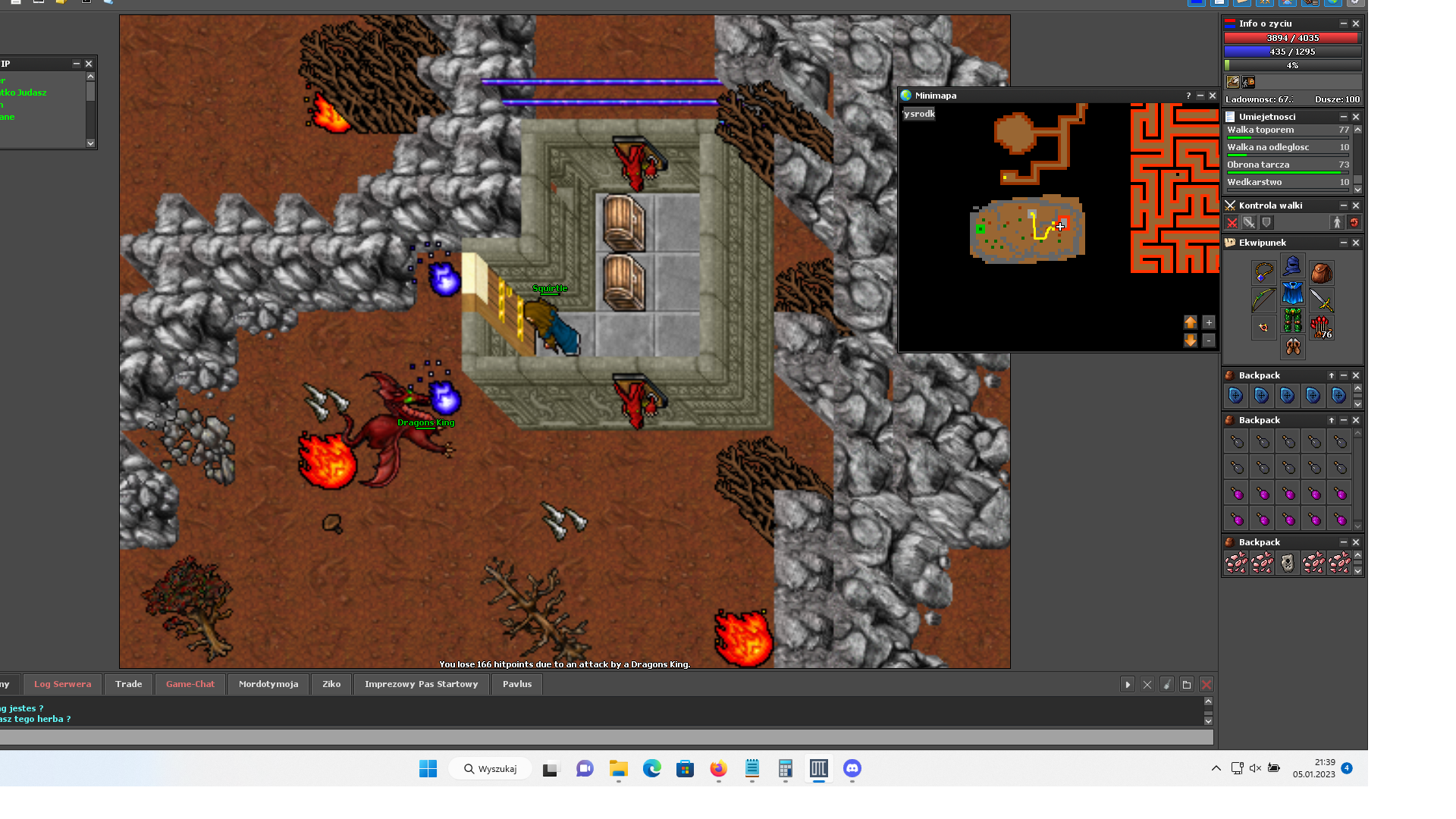Open the Trade chat tab
The width and height of the screenshot is (1456, 819).
pos(129,684)
